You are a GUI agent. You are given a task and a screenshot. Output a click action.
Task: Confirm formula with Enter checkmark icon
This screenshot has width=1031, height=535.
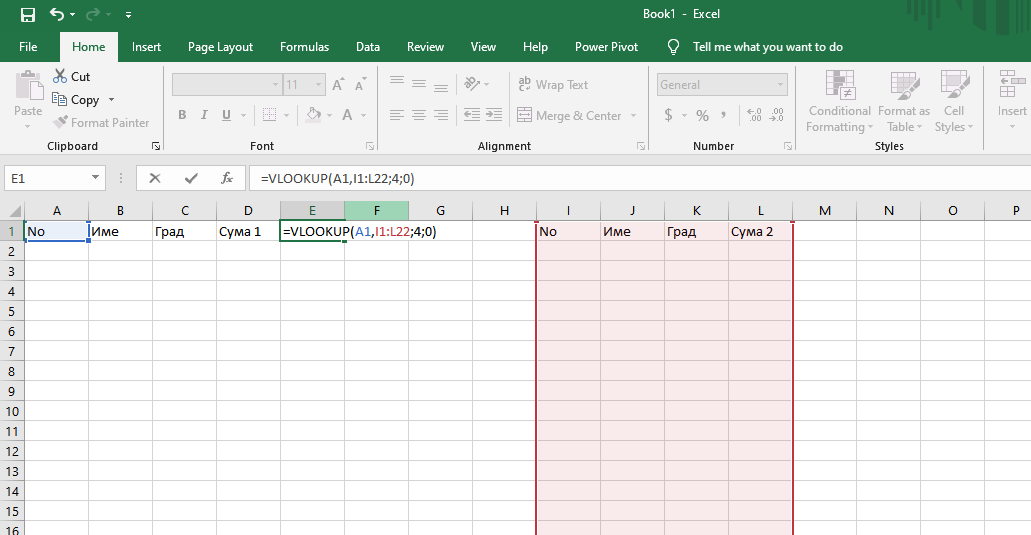(191, 178)
